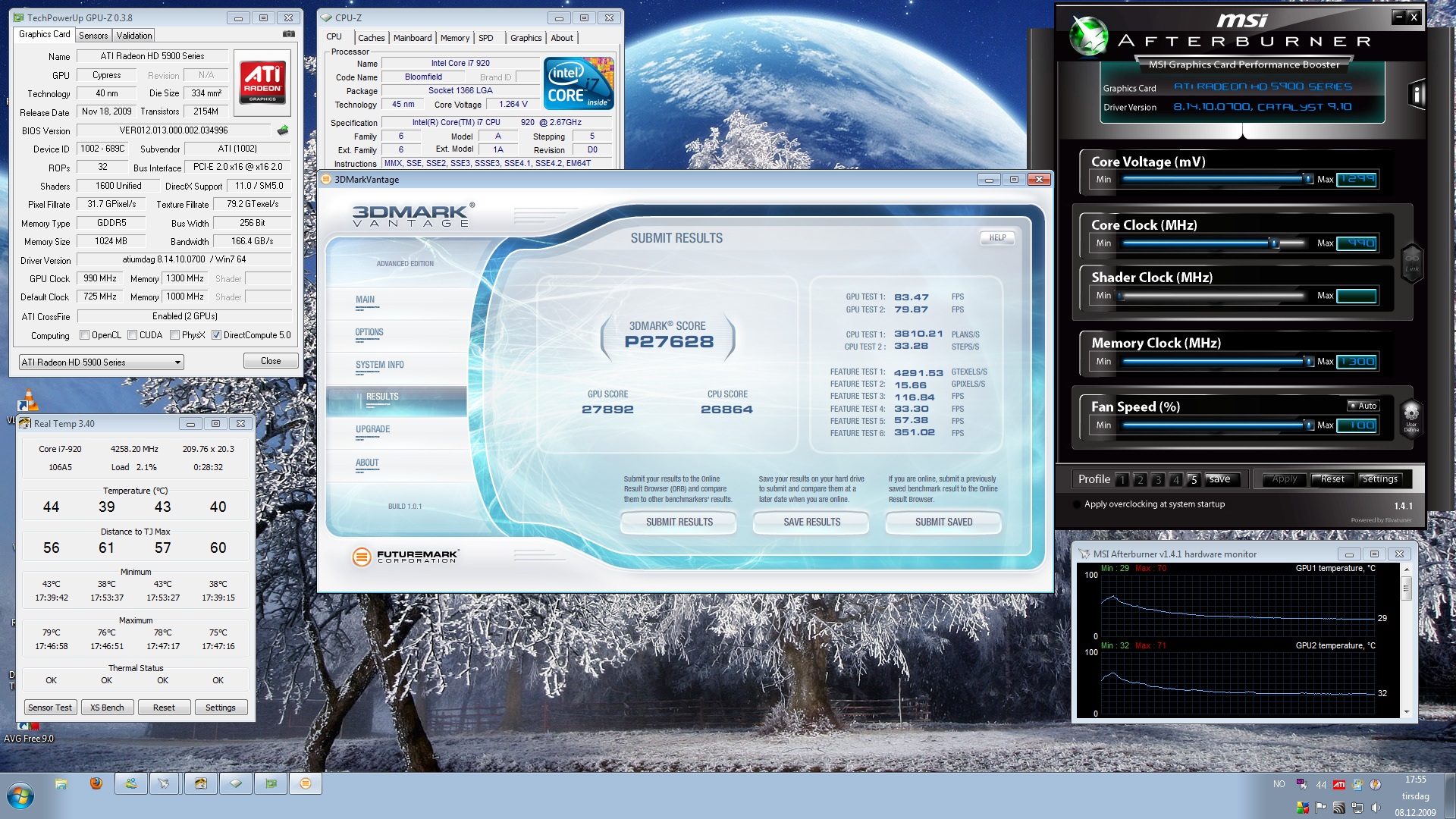Click the Link clocks icon in Afterburner

pyautogui.click(x=1411, y=263)
